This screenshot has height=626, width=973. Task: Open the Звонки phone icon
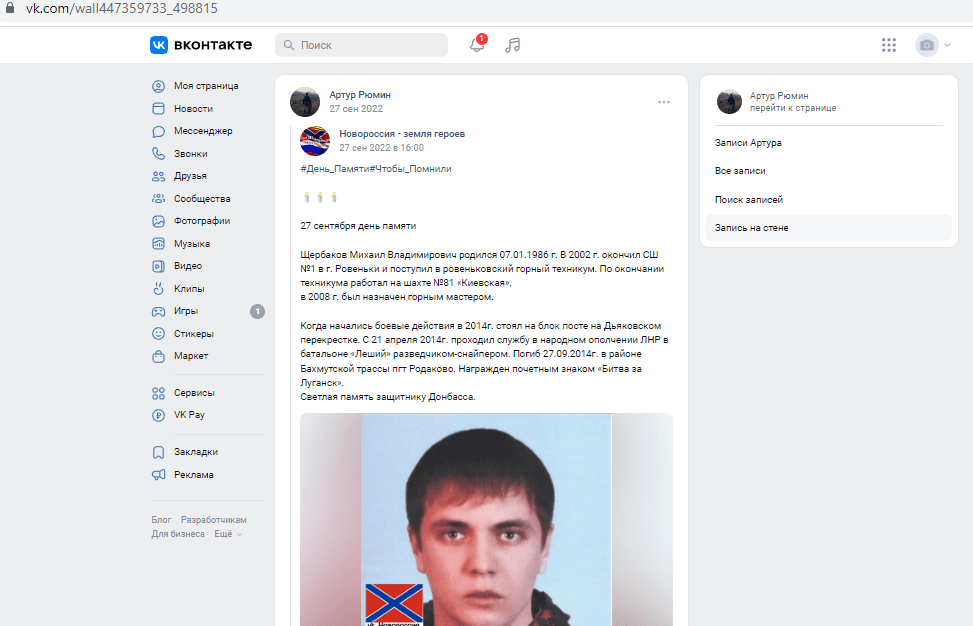pos(158,154)
